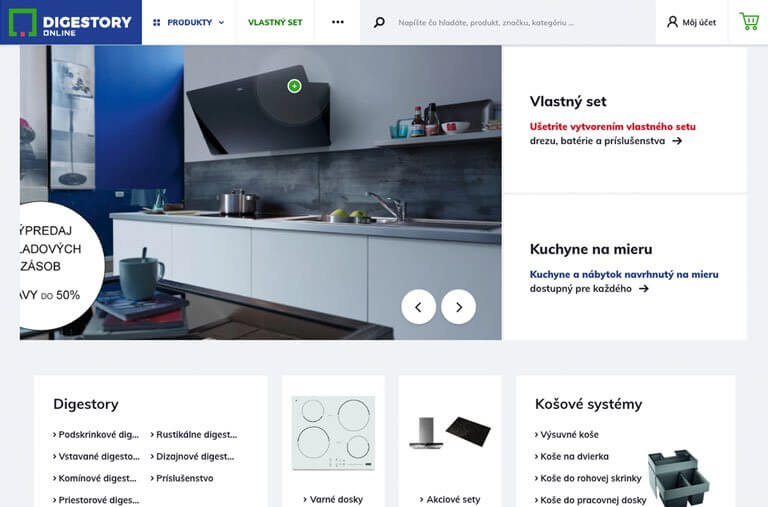Screen dimensions: 768x507
Task: Click the Digestory Online logo
Action: [71, 23]
